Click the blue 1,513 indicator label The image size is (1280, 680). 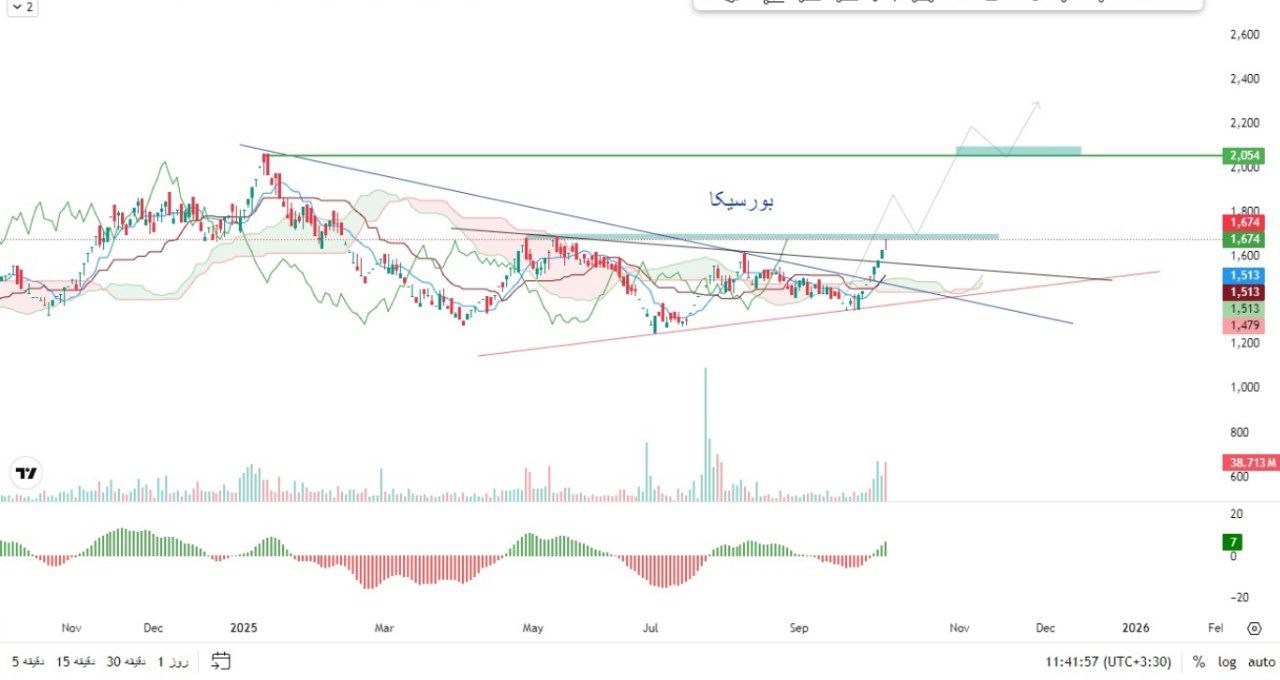coord(1243,275)
